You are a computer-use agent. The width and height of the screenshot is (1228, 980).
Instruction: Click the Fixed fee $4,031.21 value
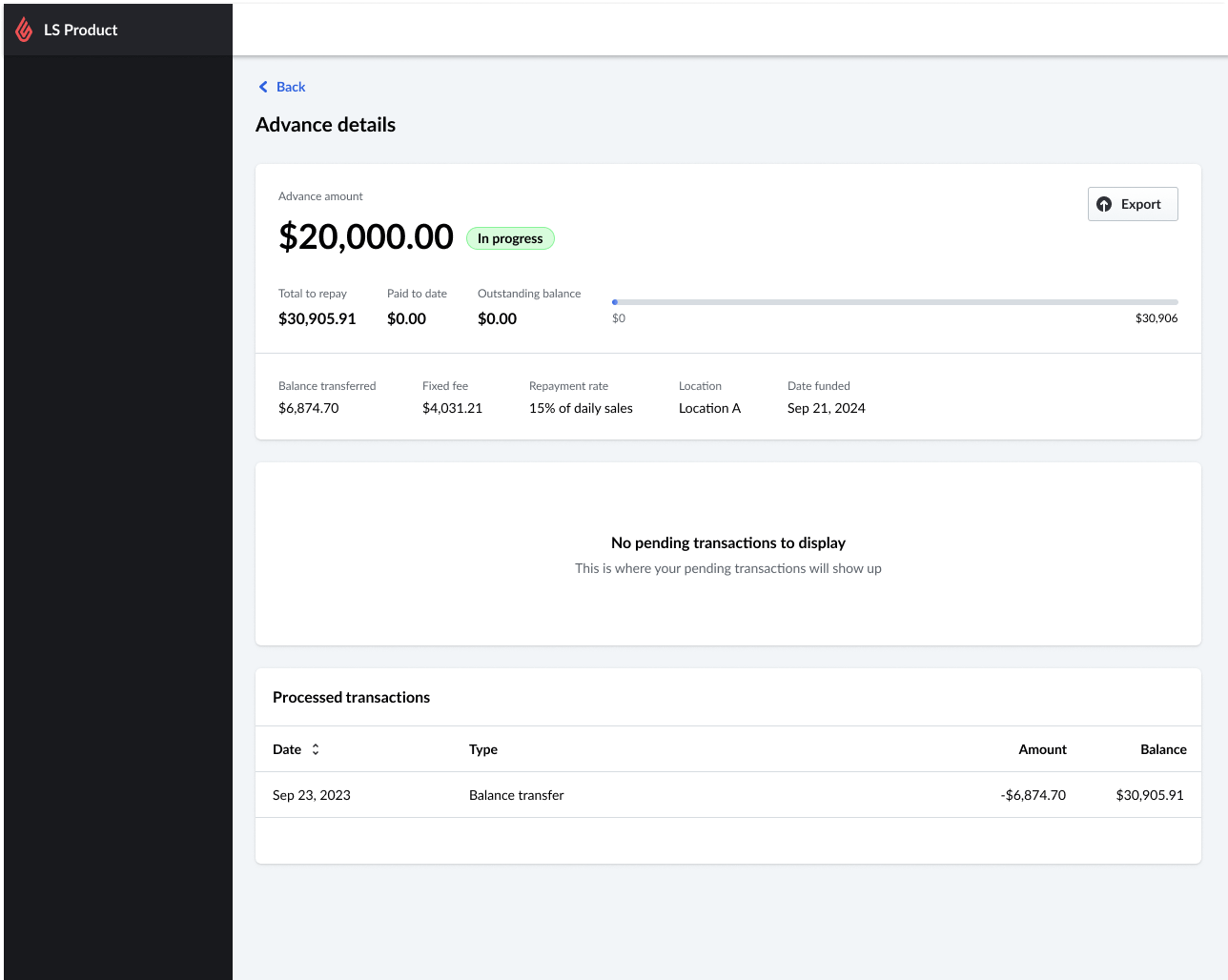[452, 408]
